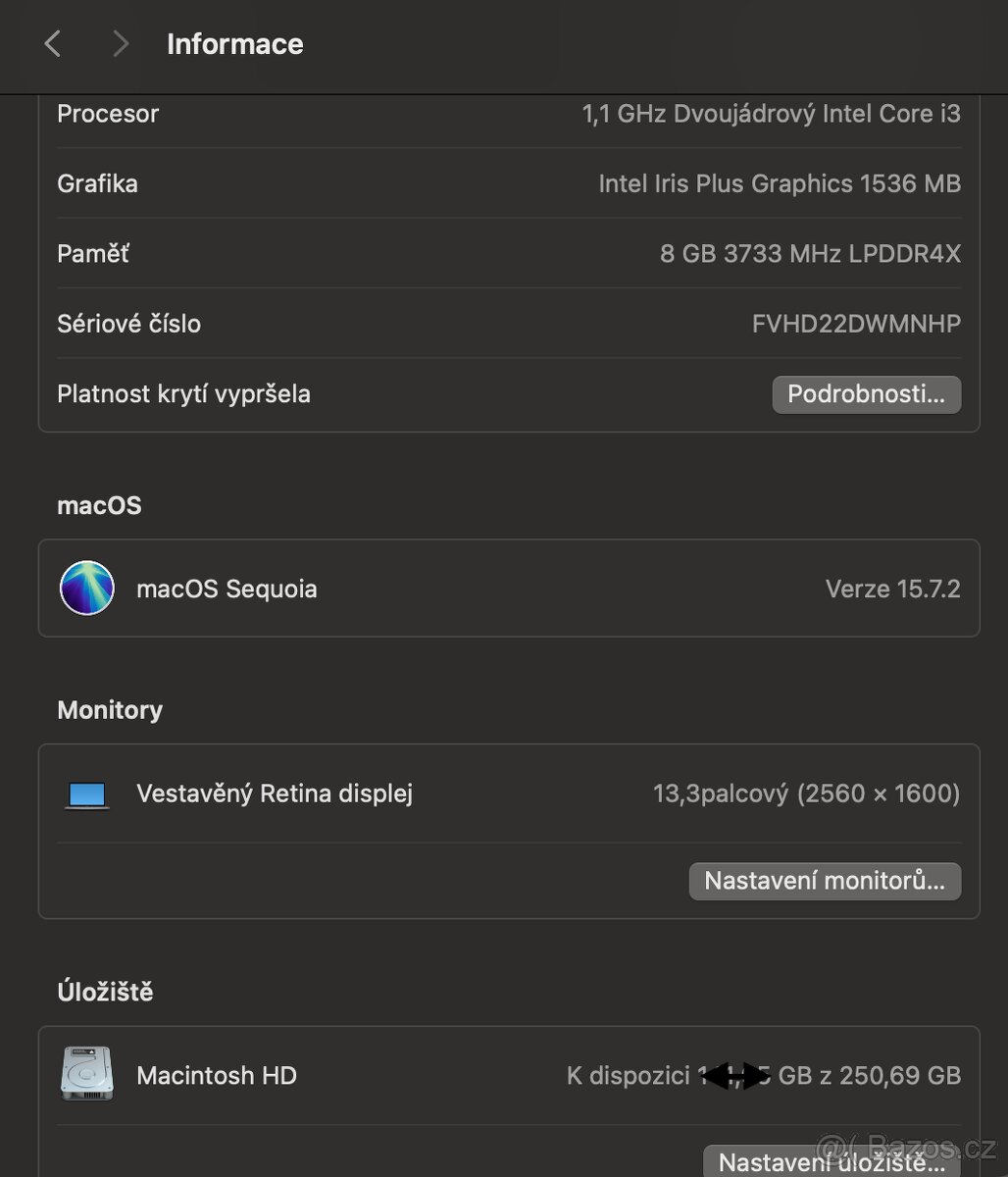Open Podrobnosti coverage details

[x=866, y=394]
